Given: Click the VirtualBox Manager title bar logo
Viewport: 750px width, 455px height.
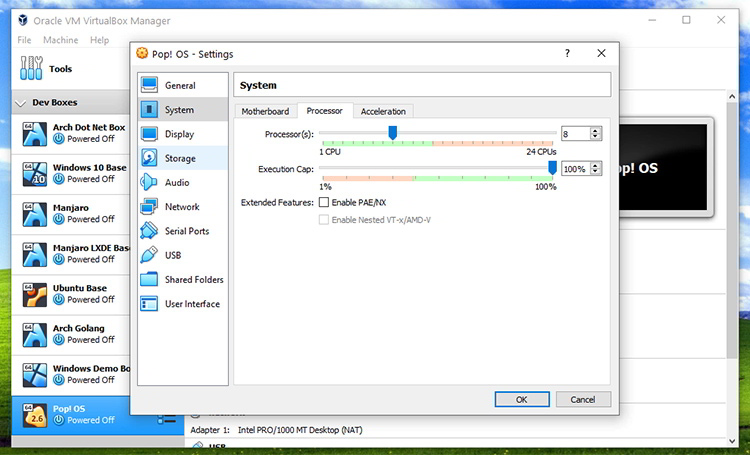Looking at the screenshot, I should [22, 21].
